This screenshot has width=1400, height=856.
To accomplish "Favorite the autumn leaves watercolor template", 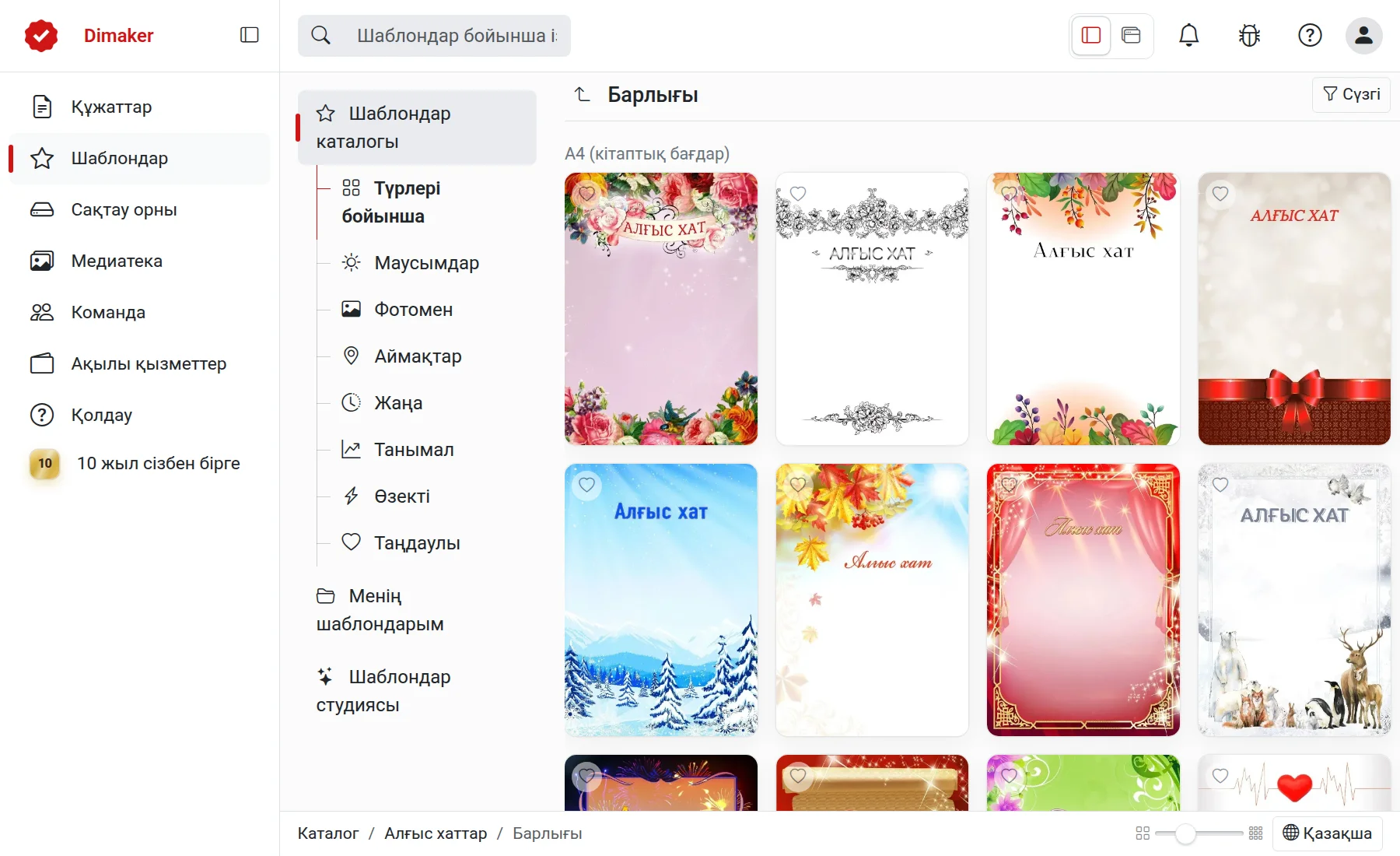I will [1010, 194].
